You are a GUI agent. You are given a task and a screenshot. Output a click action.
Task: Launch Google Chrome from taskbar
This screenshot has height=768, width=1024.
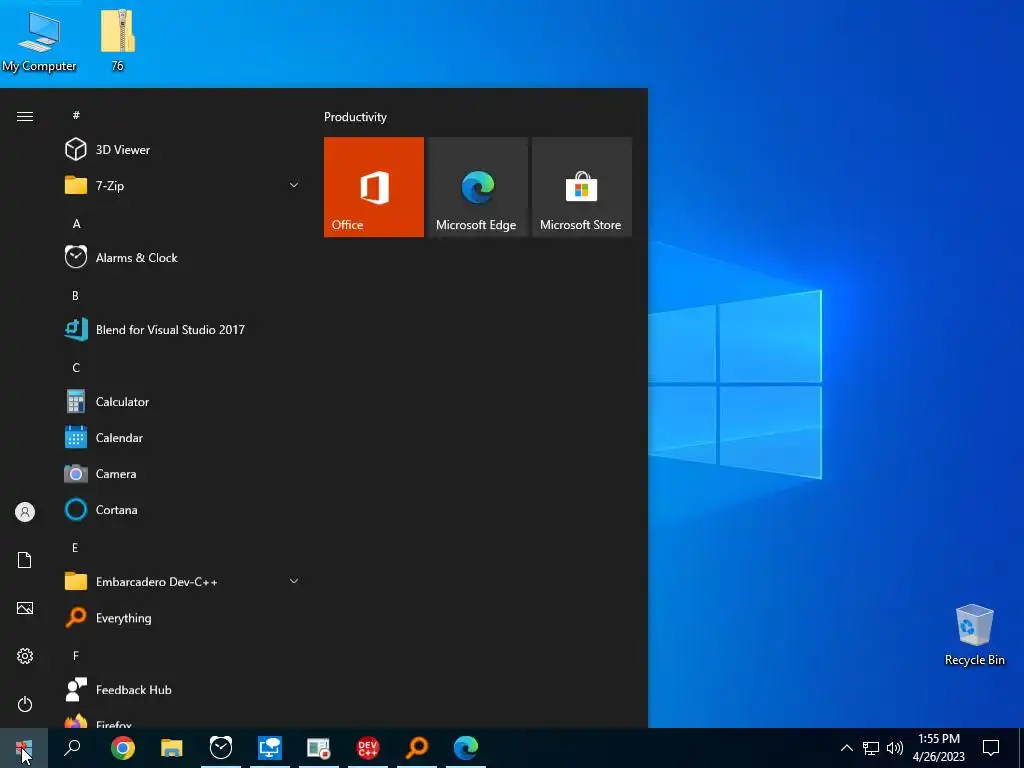123,748
